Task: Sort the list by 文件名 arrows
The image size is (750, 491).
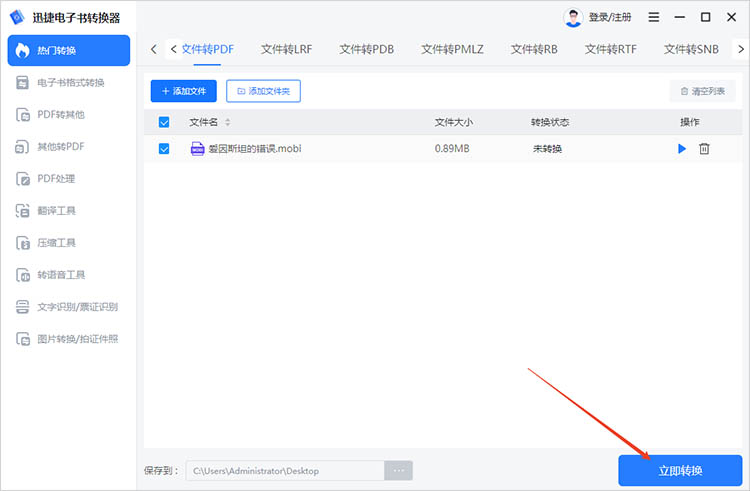Action: 228,122
